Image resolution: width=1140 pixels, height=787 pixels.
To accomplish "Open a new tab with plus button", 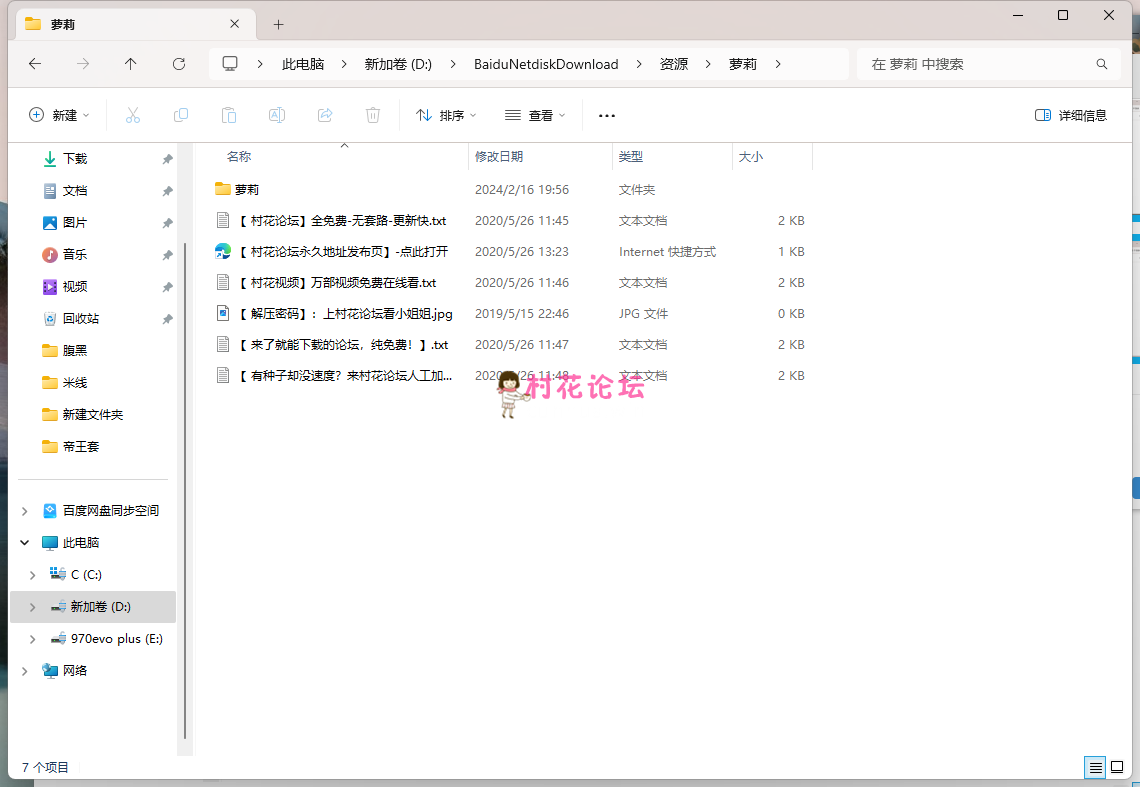I will click(278, 25).
